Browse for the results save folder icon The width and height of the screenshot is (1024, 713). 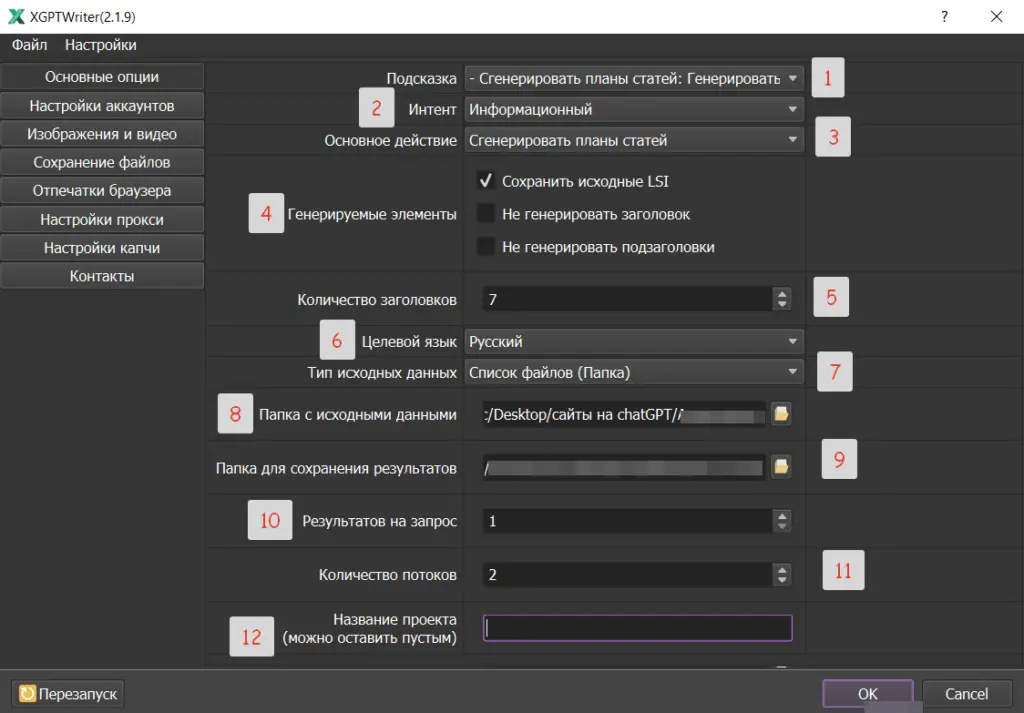pyautogui.click(x=781, y=467)
